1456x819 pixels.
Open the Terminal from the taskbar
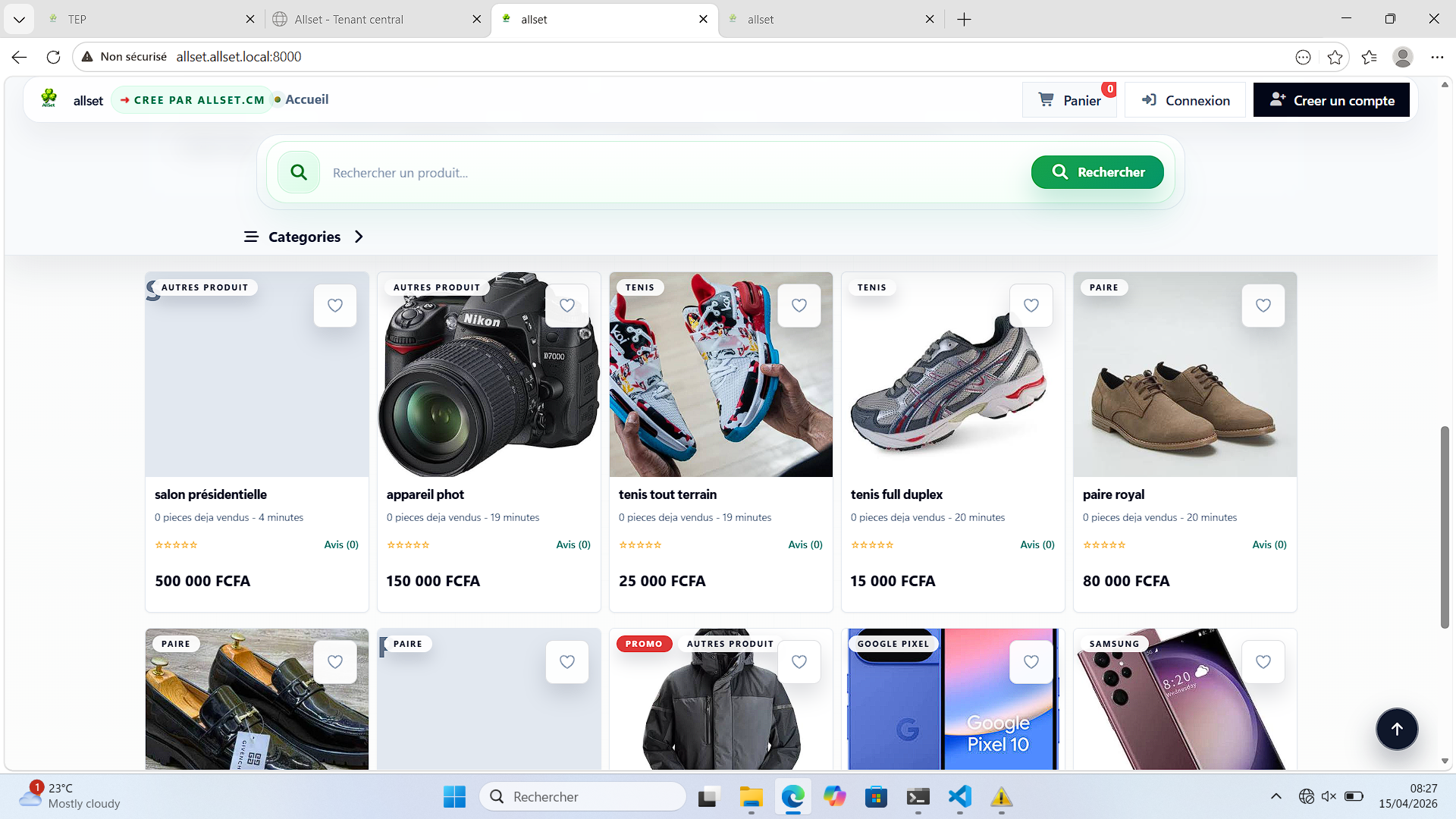(918, 797)
